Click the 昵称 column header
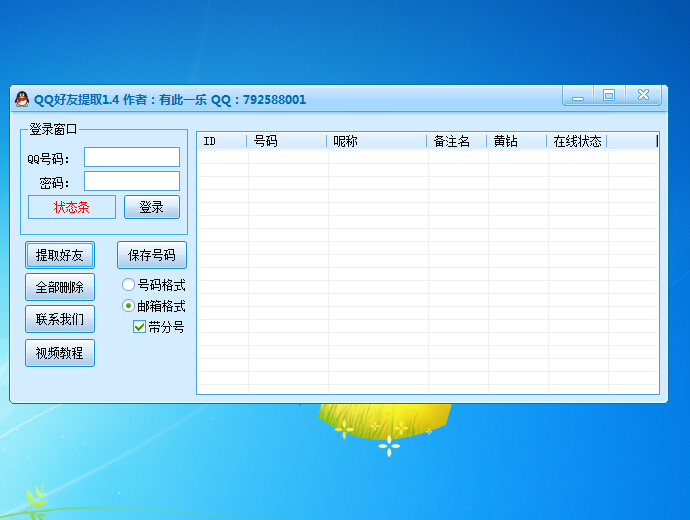 click(x=377, y=141)
